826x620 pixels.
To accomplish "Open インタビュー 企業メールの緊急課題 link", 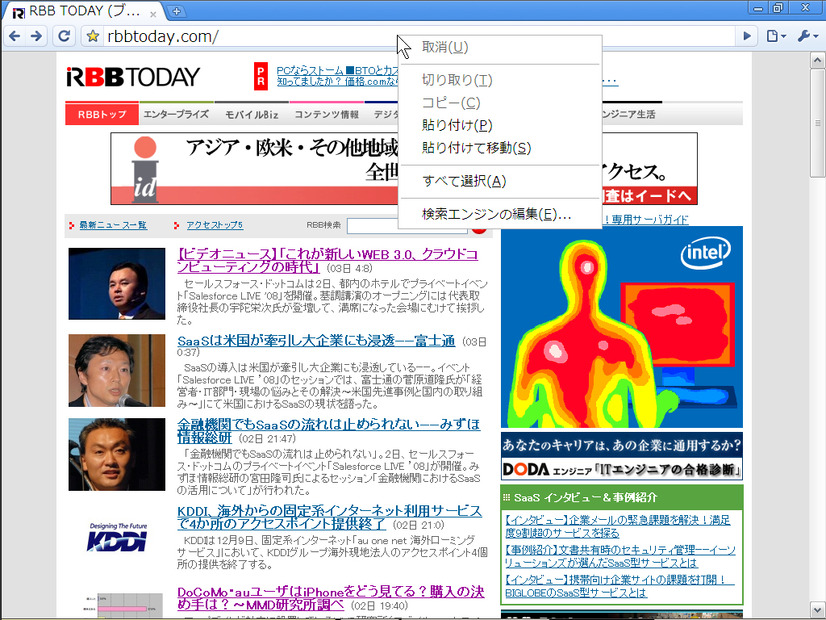I will (617, 526).
